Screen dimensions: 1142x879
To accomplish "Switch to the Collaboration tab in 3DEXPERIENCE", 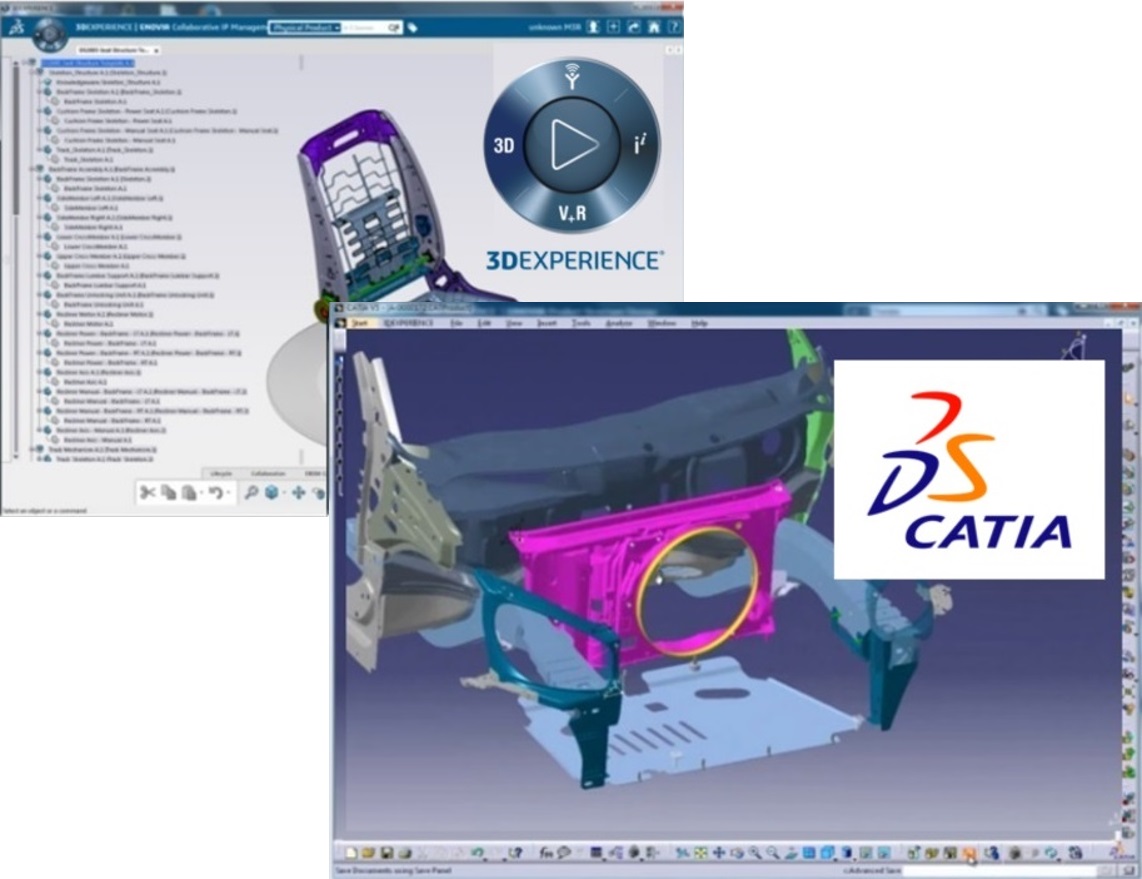I will (x=268, y=473).
